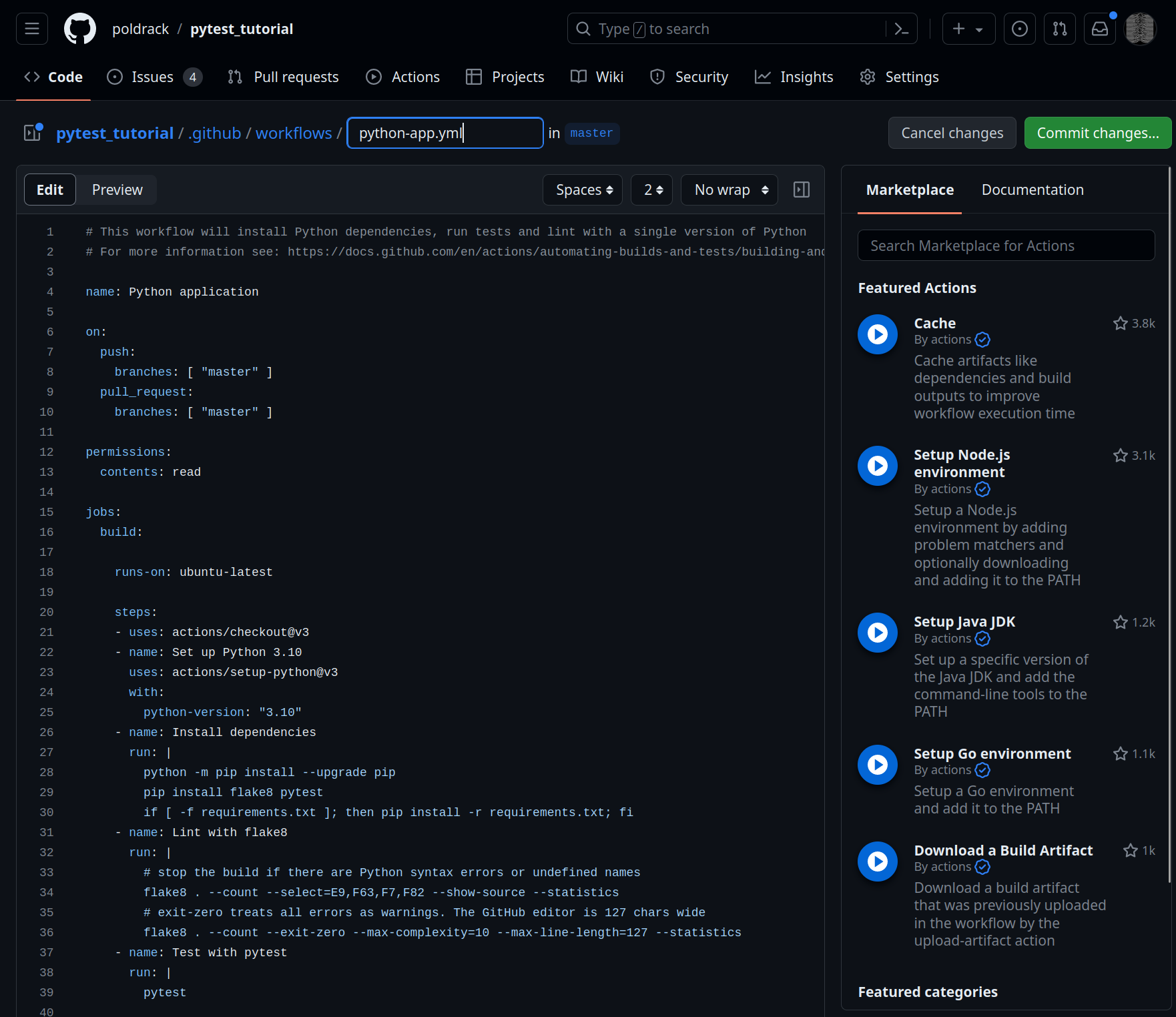Open the hamburger navigation menu

click(32, 29)
